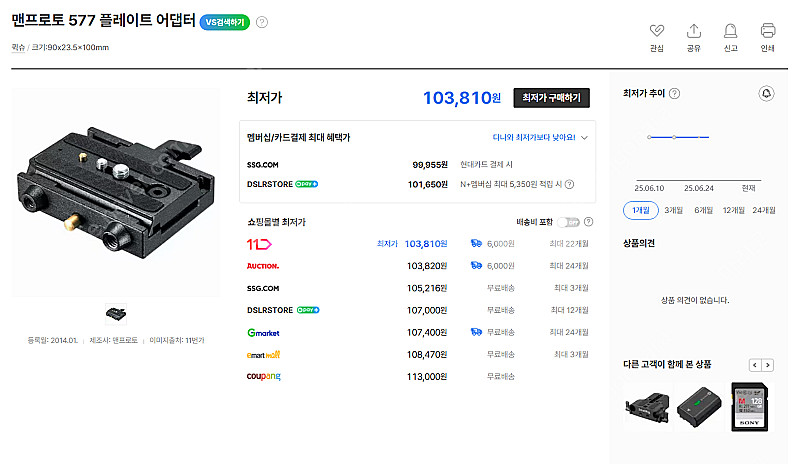Click the 11번가 store logo

(x=259, y=245)
